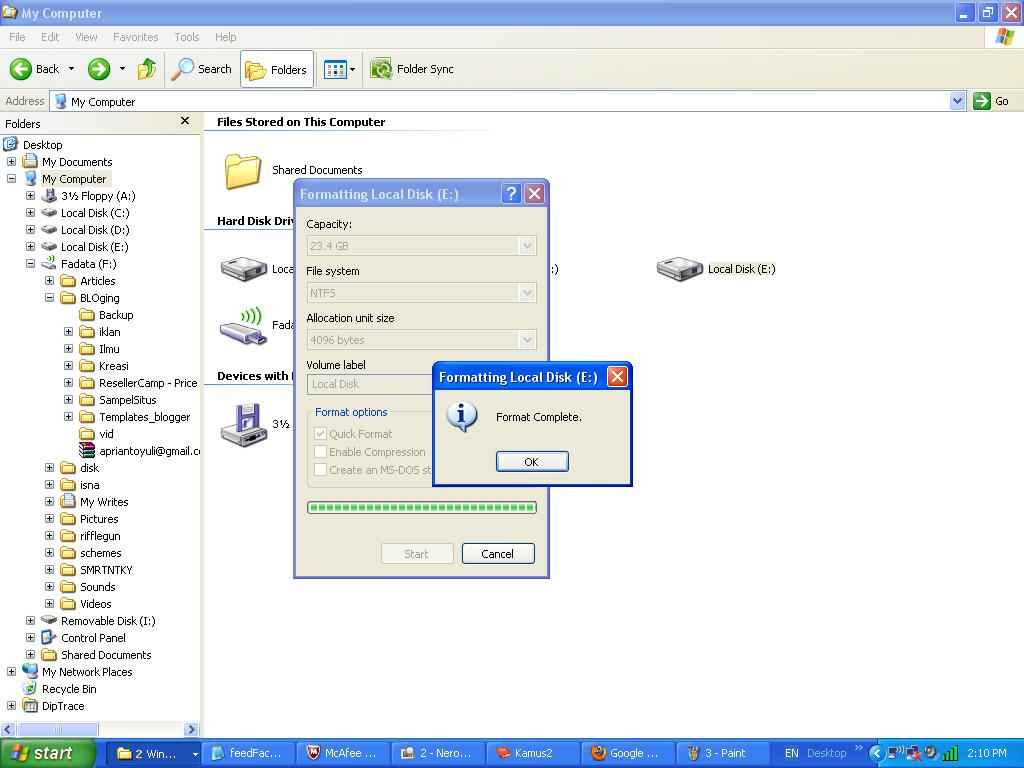Open the Views toolbar icon

click(x=335, y=69)
